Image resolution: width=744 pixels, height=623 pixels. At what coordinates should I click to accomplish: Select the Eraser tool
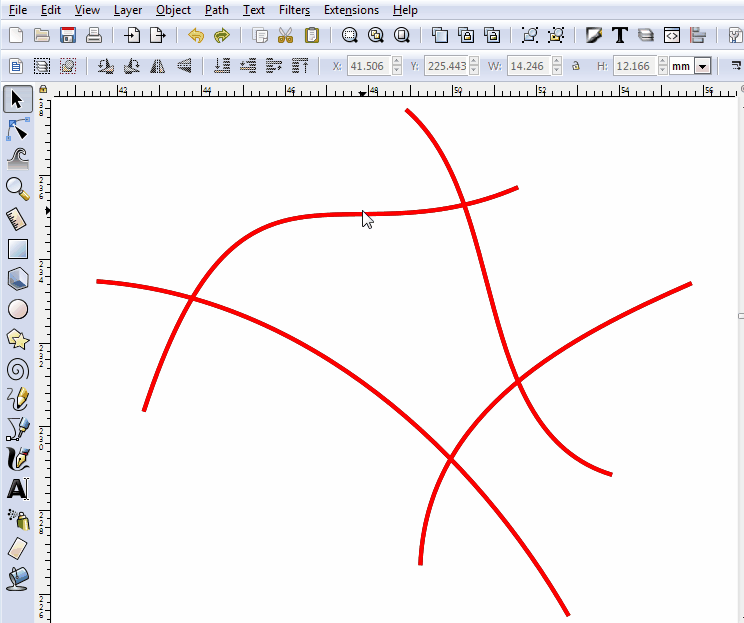tap(18, 549)
